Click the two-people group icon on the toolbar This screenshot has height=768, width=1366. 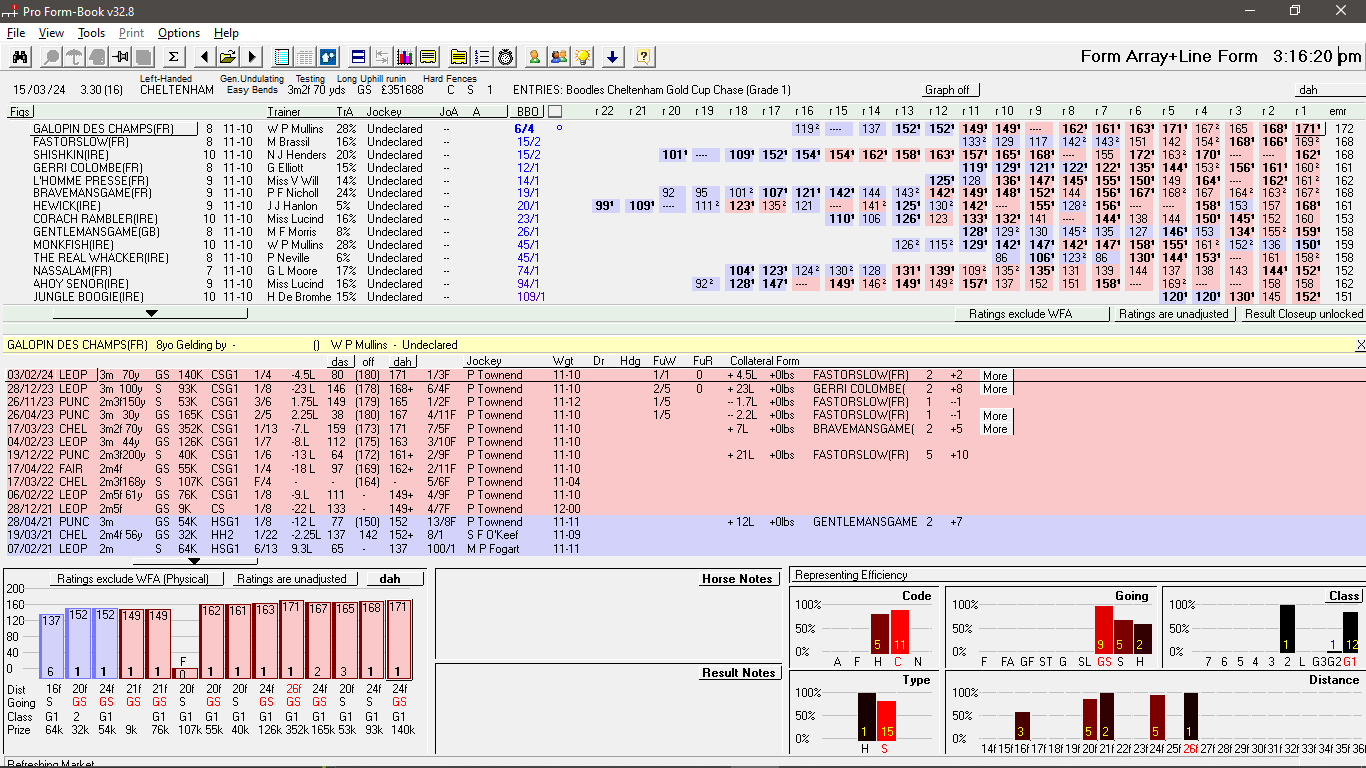(x=559, y=57)
